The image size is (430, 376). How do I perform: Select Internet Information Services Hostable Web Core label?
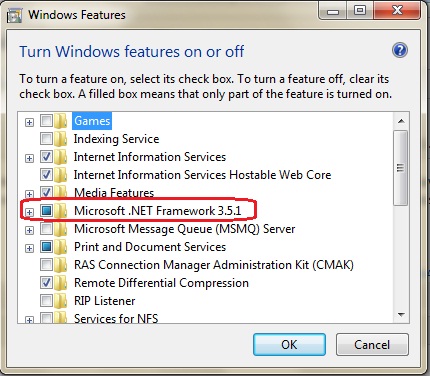[202, 175]
